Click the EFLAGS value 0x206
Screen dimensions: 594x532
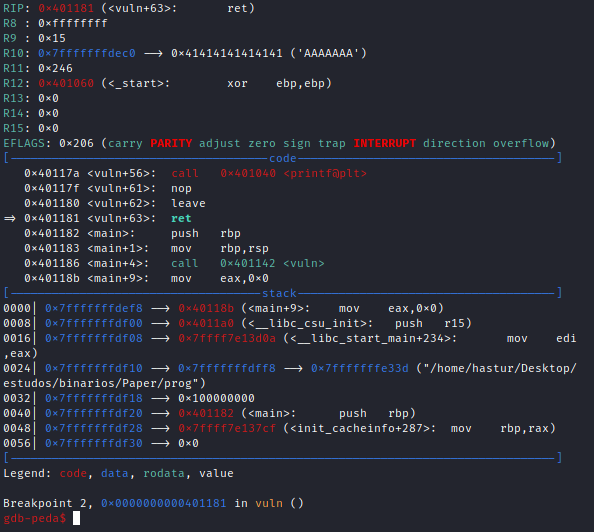(x=76, y=144)
